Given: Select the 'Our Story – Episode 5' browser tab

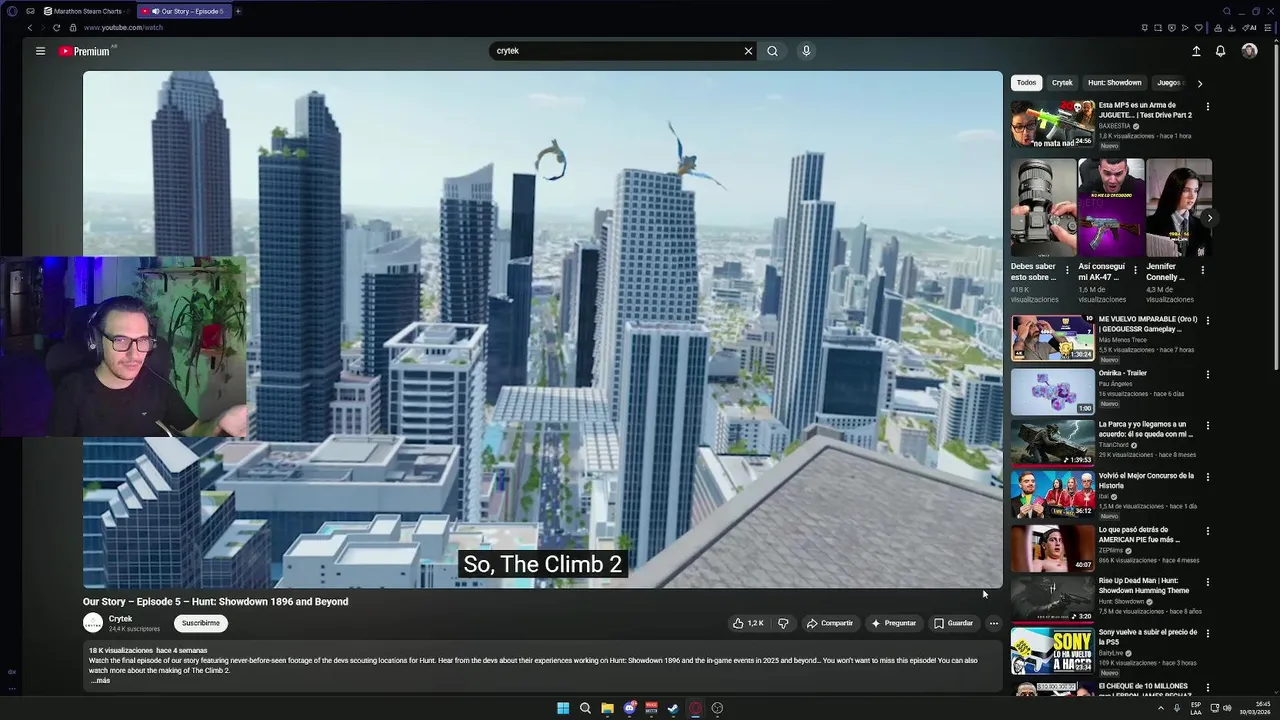Looking at the screenshot, I should (185, 11).
